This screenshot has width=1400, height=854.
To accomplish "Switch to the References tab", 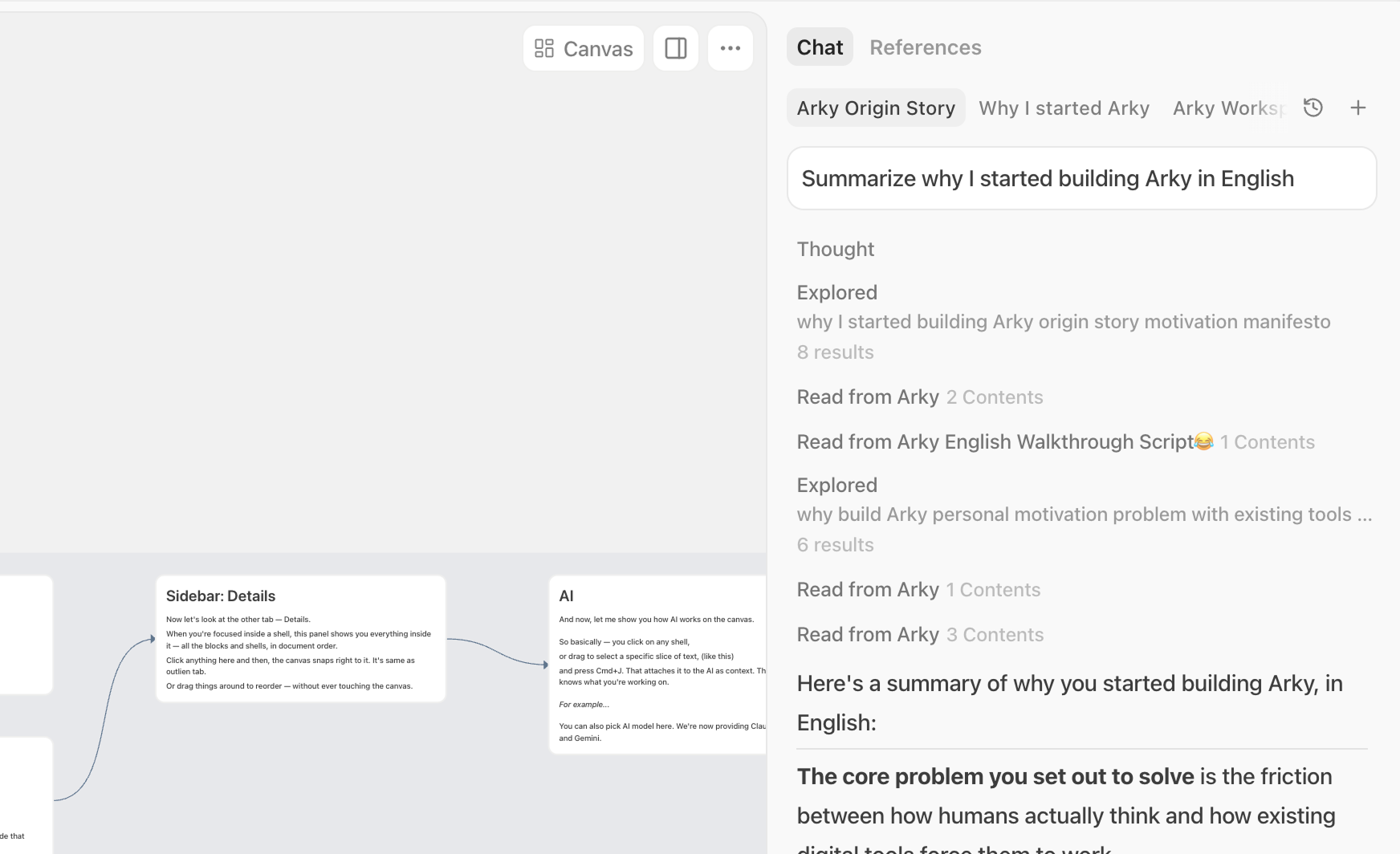I will pos(925,47).
